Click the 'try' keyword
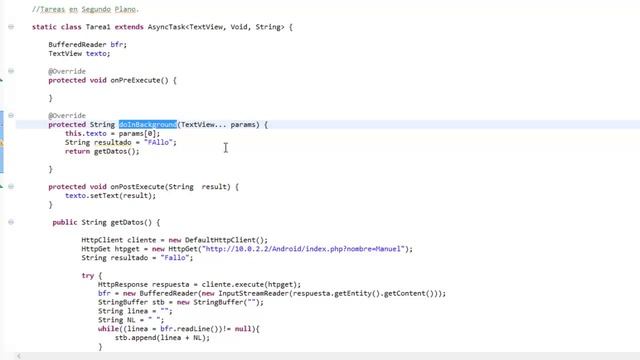 (x=87, y=276)
